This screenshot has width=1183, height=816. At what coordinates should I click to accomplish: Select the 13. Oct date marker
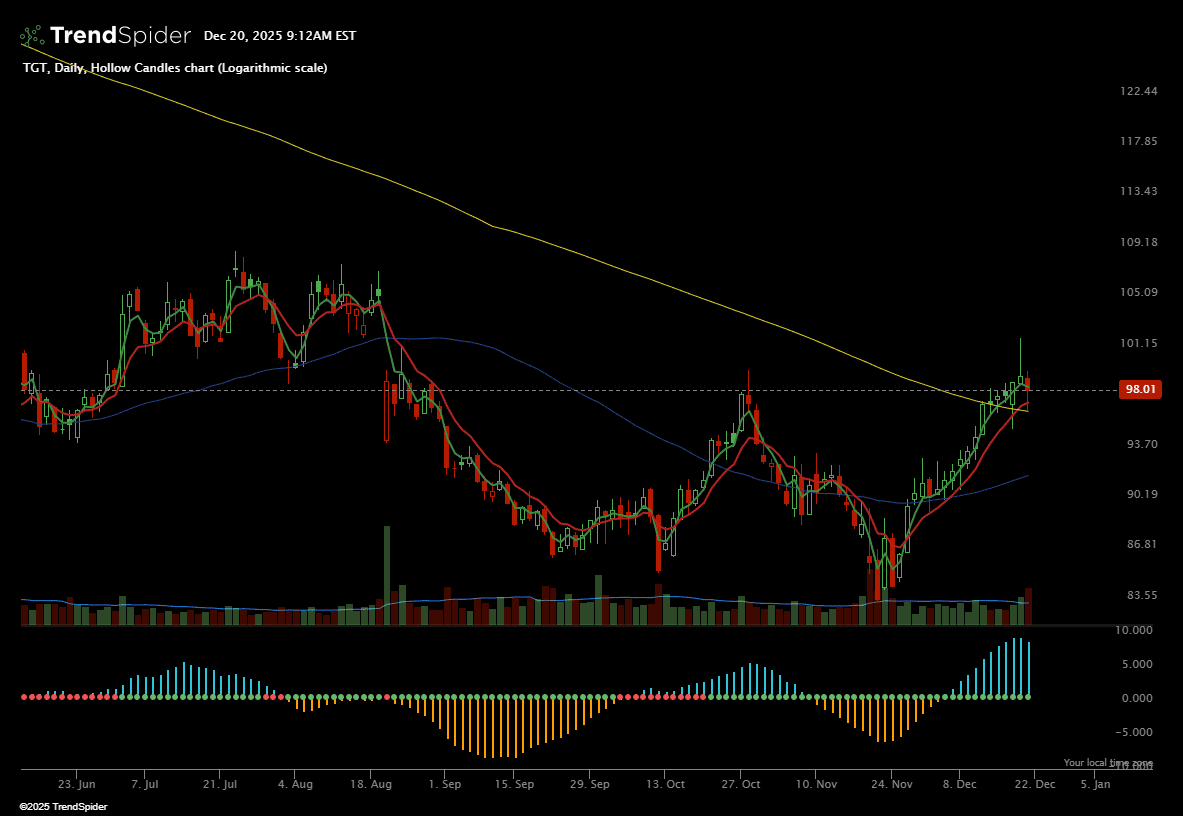coord(665,785)
